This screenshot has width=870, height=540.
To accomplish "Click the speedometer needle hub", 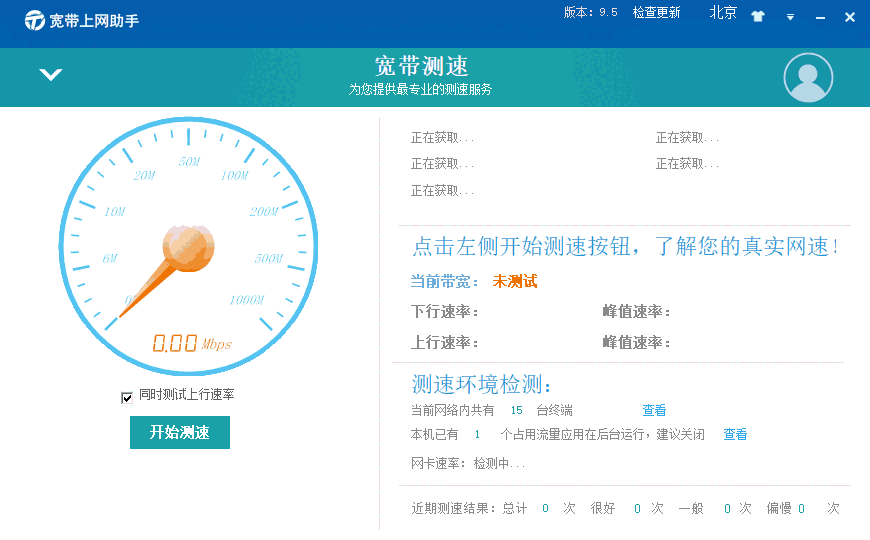I will 188,248.
